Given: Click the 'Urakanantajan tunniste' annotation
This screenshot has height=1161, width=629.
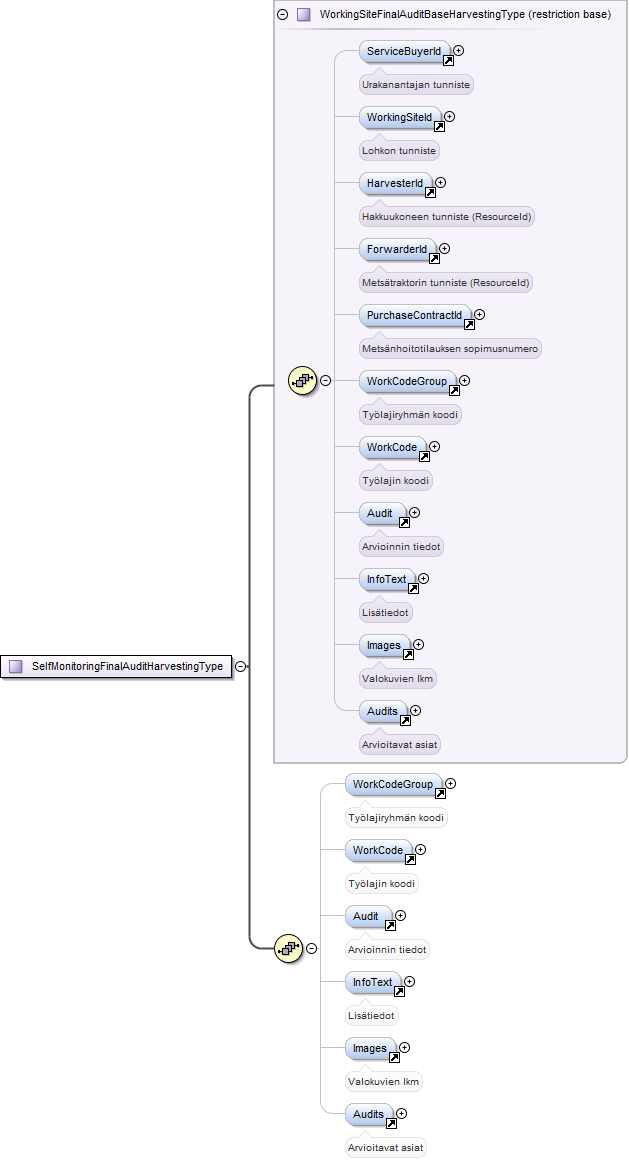Looking at the screenshot, I should click(416, 85).
